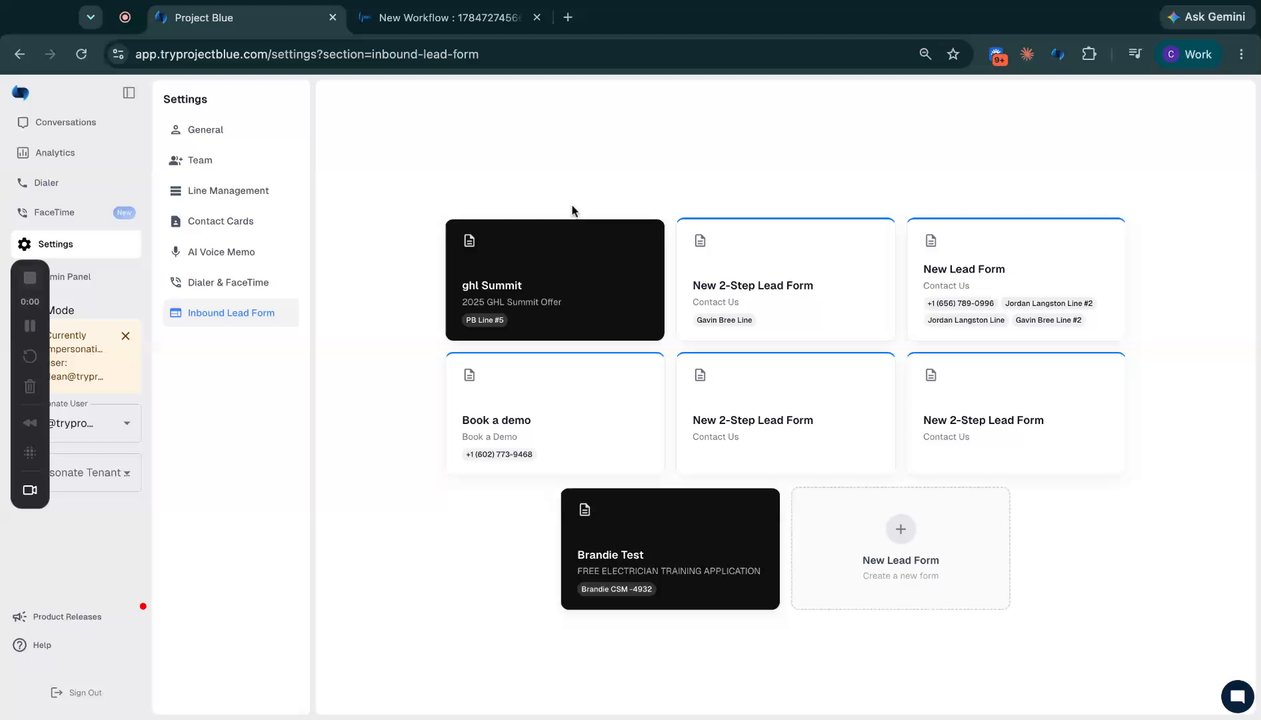Click the browser back arrow
The height and width of the screenshot is (720, 1261).
(19, 54)
